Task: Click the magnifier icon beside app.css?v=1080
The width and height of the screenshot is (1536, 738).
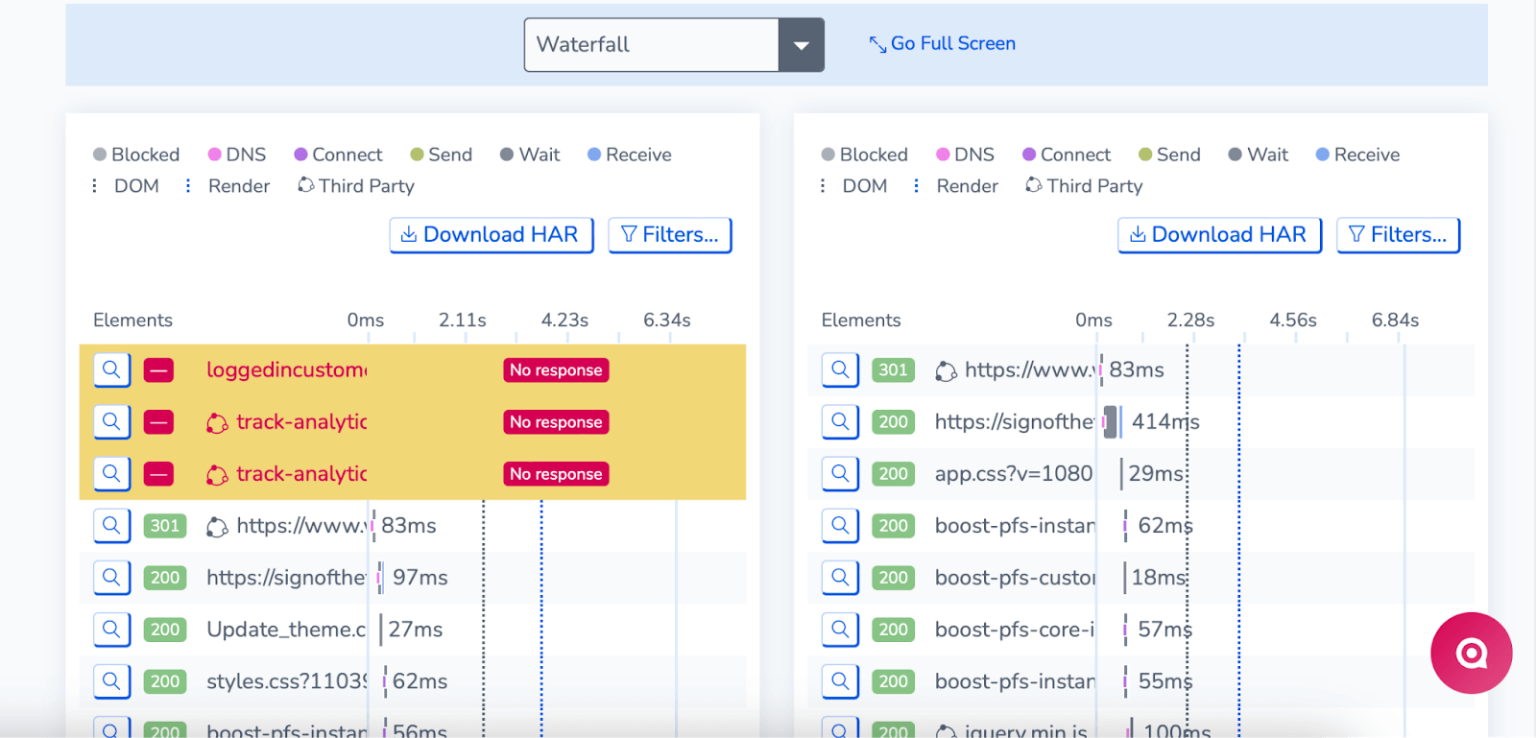Action: (839, 473)
